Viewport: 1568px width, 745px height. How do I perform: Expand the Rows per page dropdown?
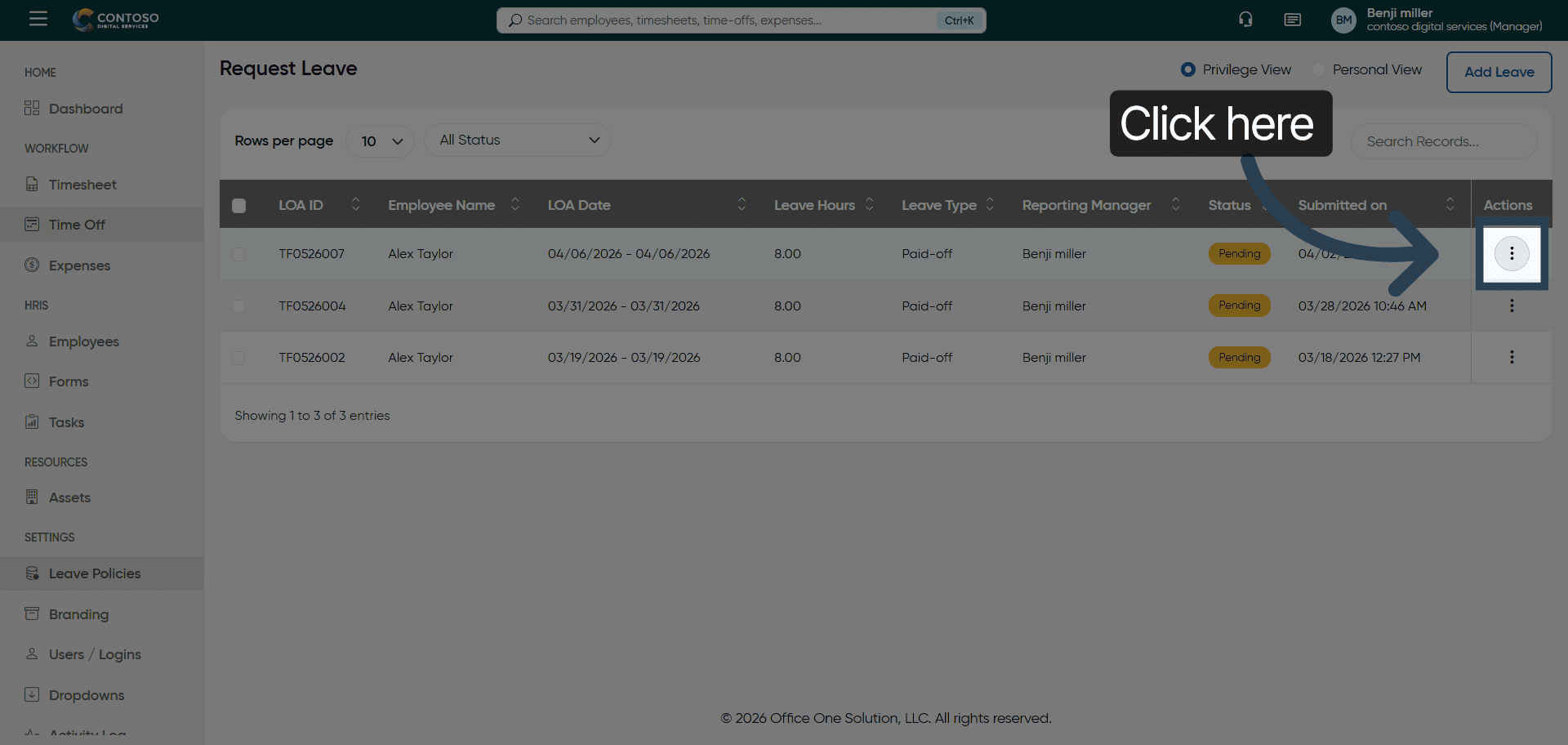381,141
